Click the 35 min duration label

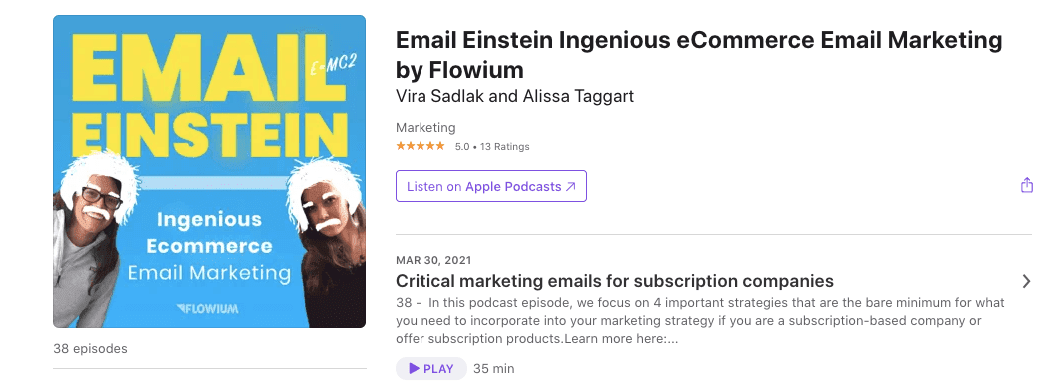[x=494, y=369]
